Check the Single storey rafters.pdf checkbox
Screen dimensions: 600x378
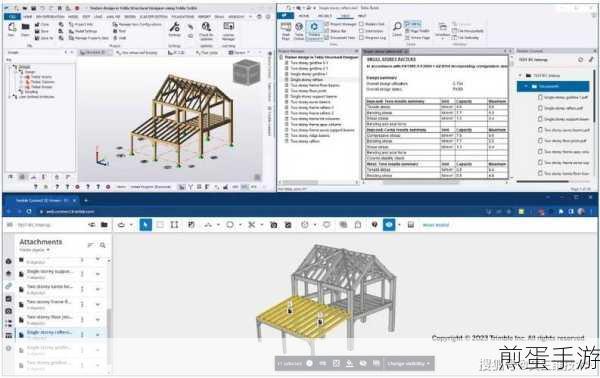pos(540,108)
